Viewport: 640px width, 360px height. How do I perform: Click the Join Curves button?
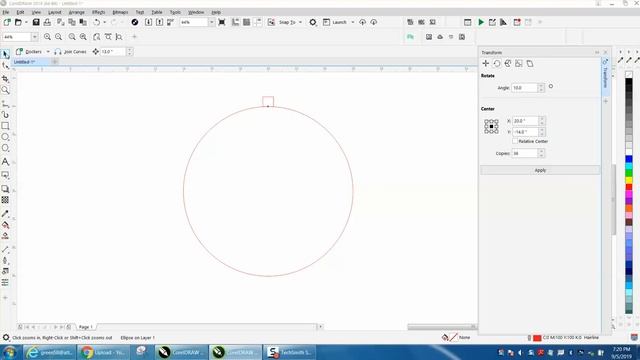pyautogui.click(x=70, y=52)
